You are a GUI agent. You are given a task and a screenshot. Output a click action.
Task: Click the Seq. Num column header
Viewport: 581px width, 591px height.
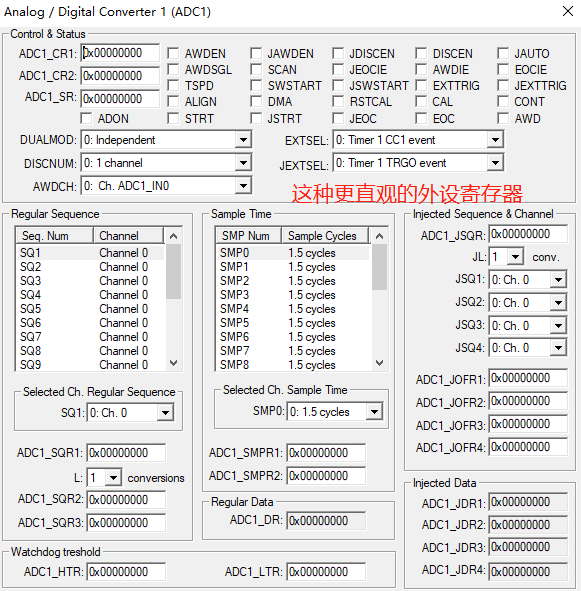coord(55,236)
